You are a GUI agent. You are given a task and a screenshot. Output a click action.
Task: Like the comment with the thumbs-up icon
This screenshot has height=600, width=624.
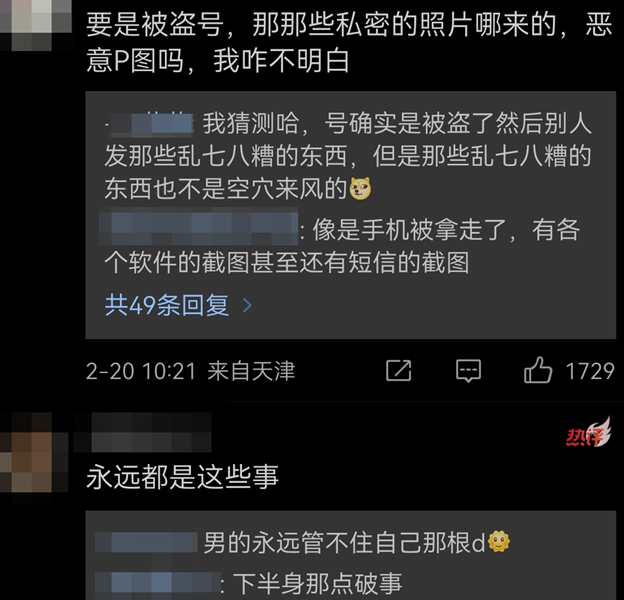point(538,370)
